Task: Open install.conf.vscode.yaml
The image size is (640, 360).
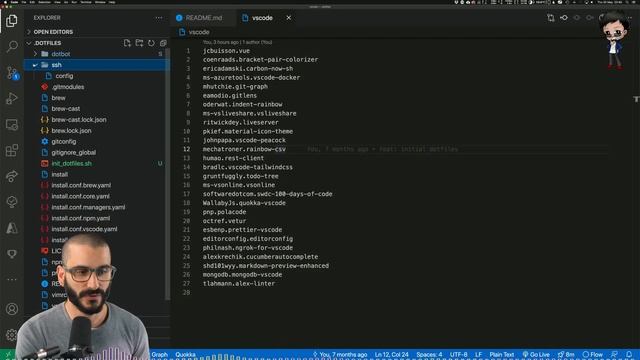Action: 84,229
